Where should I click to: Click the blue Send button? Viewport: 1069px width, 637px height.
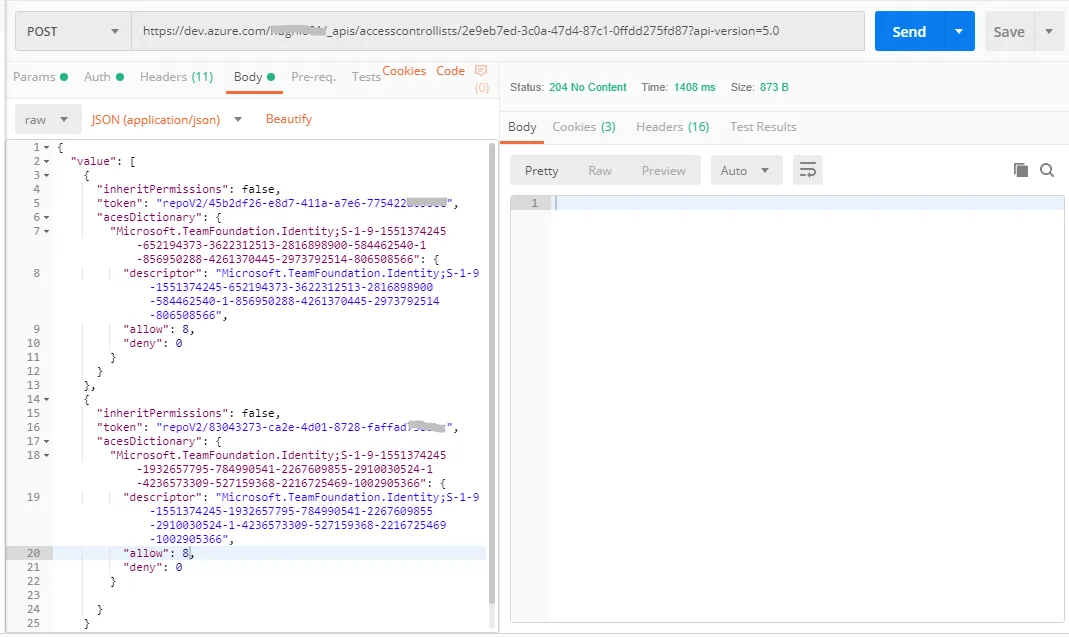[x=908, y=31]
